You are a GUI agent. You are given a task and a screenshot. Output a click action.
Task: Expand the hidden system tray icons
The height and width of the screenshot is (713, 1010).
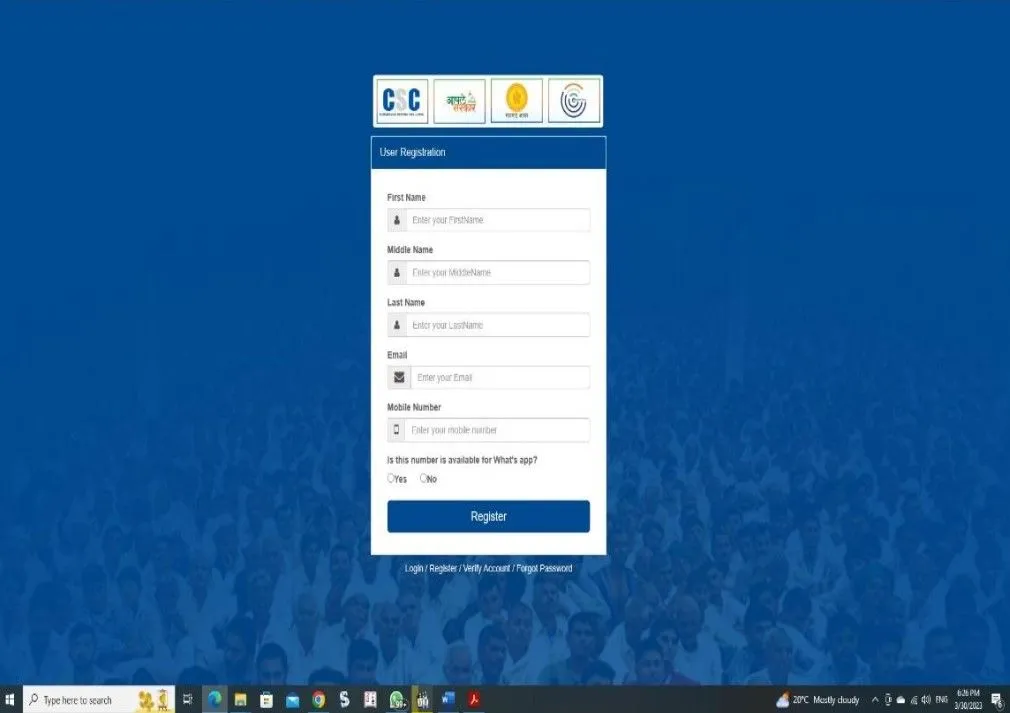click(x=875, y=700)
